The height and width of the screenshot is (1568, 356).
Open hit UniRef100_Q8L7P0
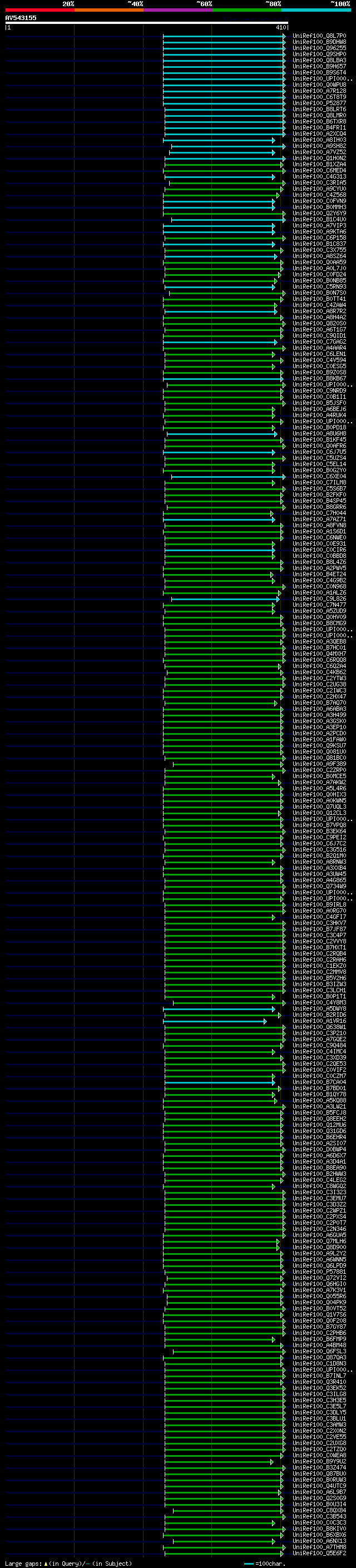point(319,36)
